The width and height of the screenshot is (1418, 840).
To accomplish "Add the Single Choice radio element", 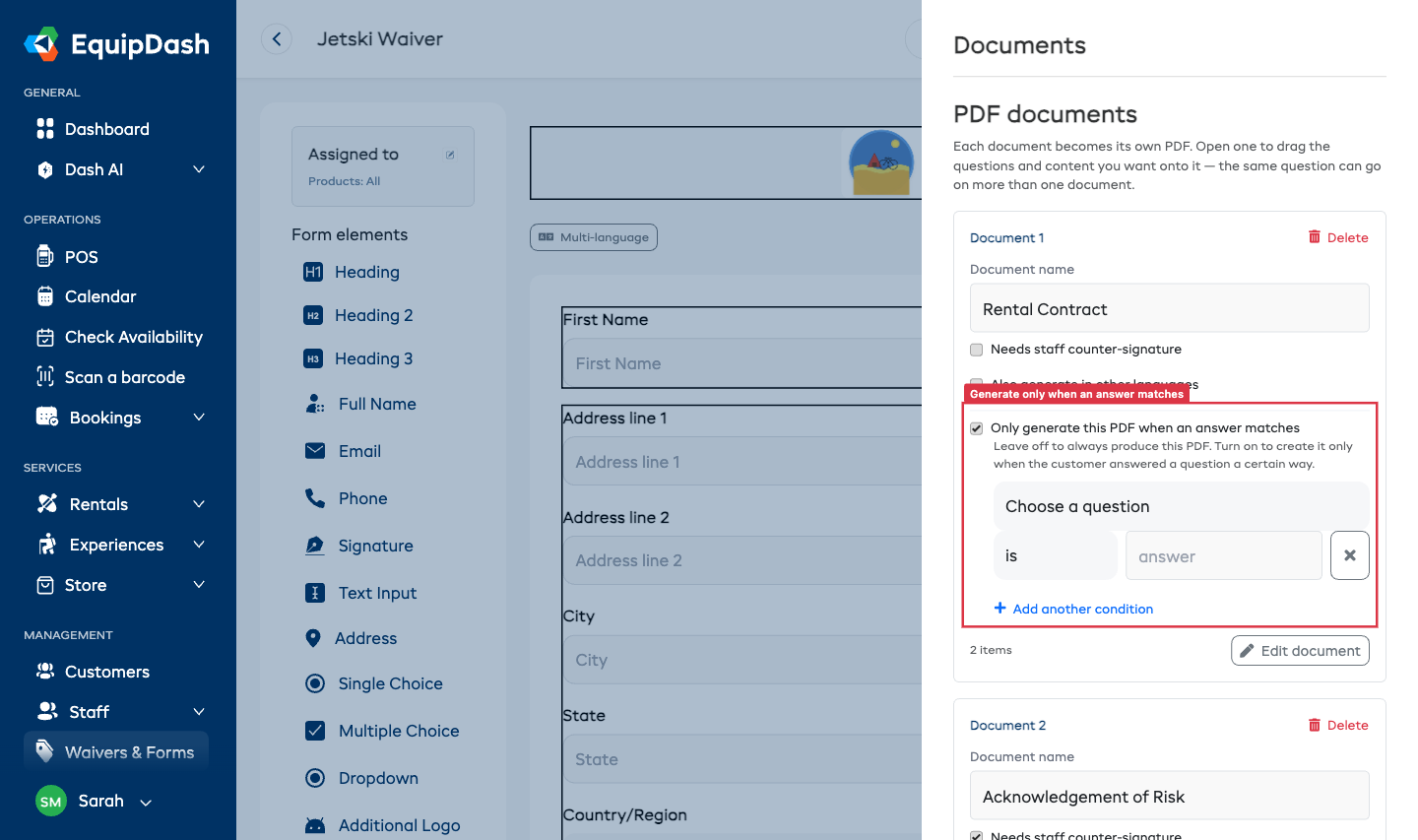I will point(373,683).
